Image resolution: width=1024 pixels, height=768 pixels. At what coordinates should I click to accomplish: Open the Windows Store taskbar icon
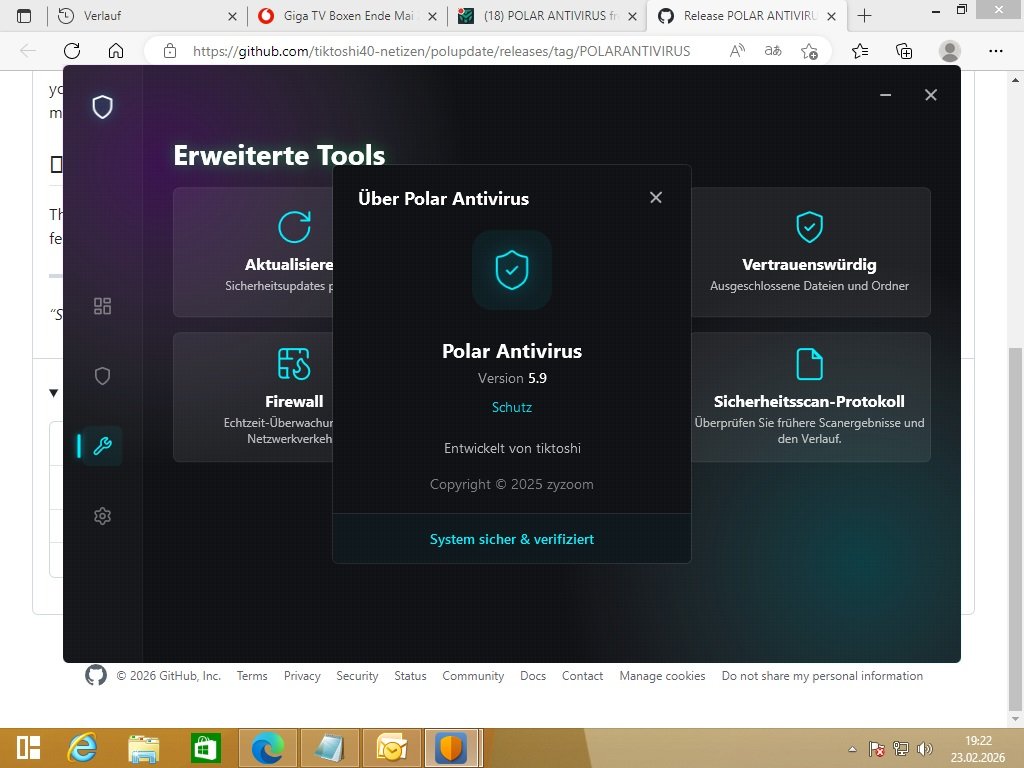point(205,748)
